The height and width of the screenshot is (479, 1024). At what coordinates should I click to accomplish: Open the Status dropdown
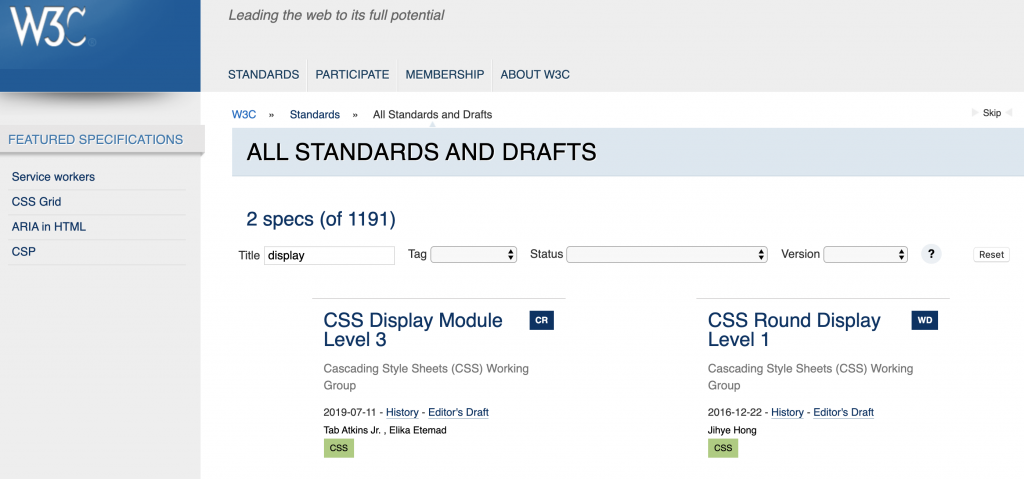(x=667, y=255)
